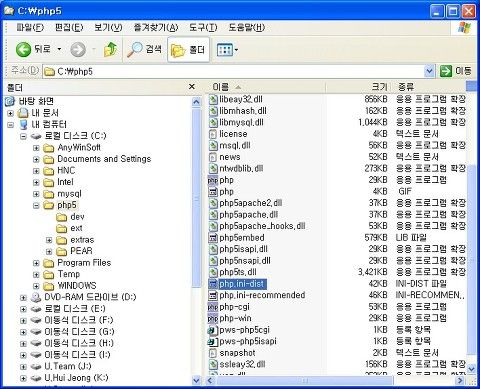Select the ssleay32.dll file icon
The width and height of the screenshot is (480, 389).
(x=213, y=365)
